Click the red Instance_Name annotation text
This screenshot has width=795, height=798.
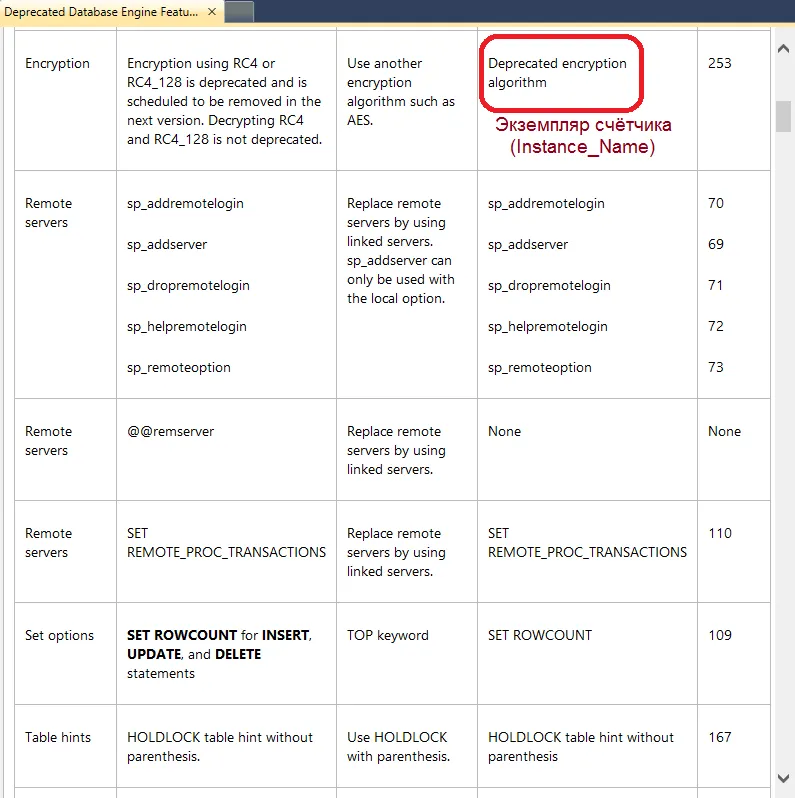pos(582,147)
